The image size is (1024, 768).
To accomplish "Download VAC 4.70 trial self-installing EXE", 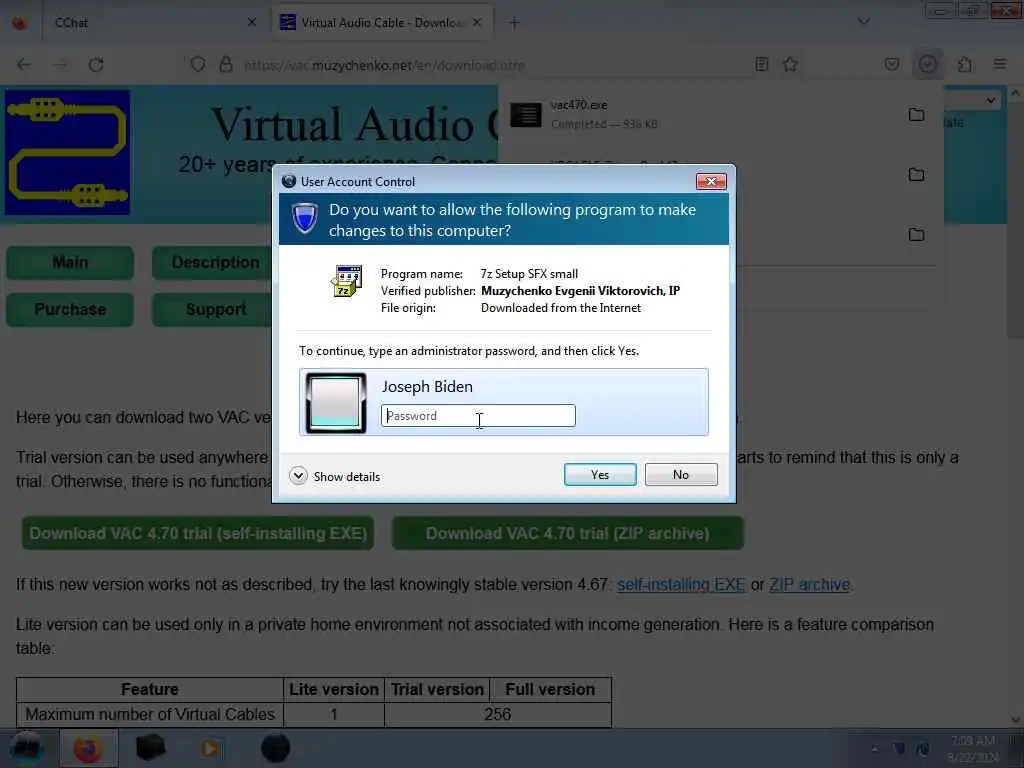I will point(198,534).
